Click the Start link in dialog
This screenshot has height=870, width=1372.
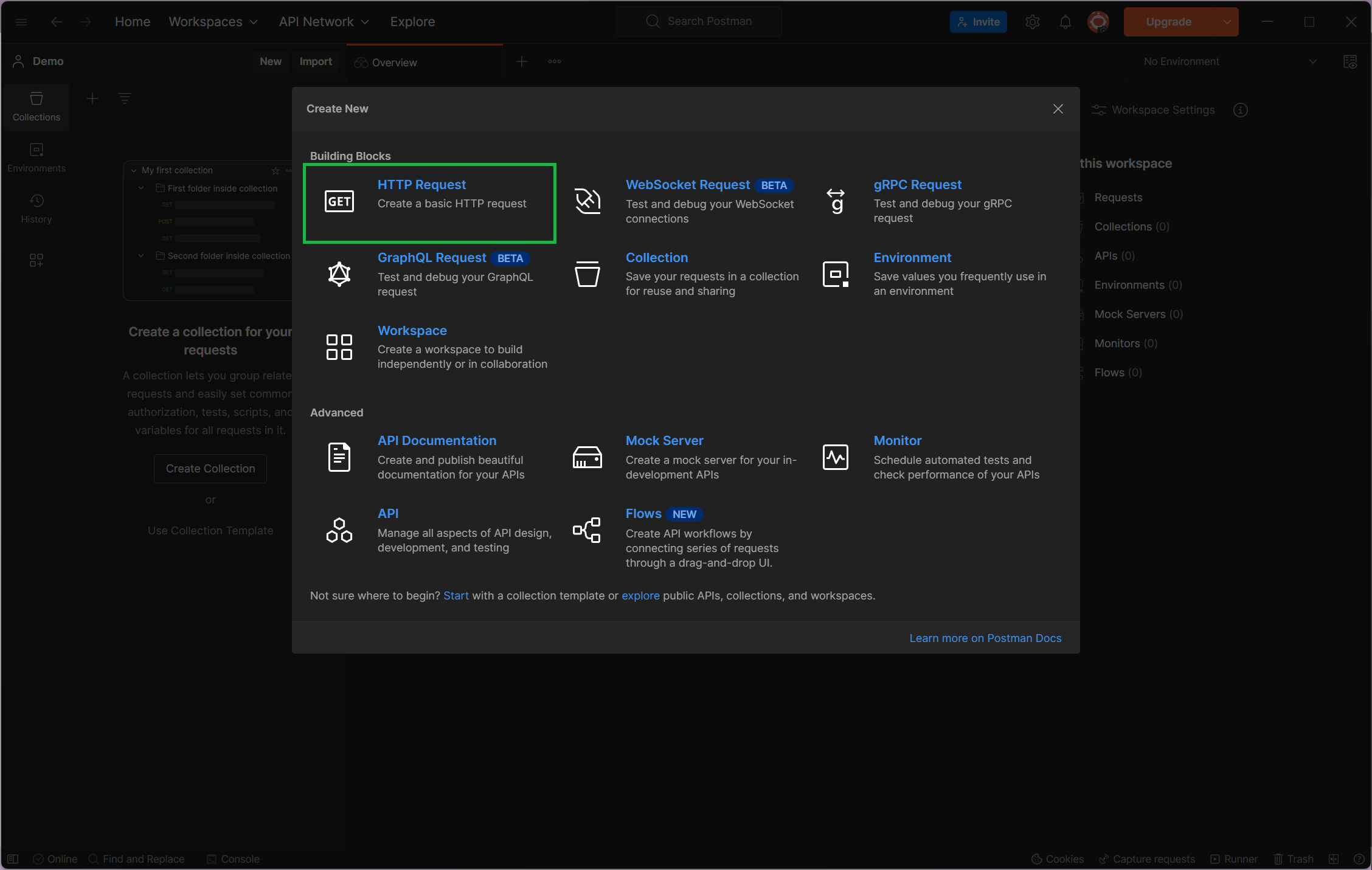pos(456,596)
